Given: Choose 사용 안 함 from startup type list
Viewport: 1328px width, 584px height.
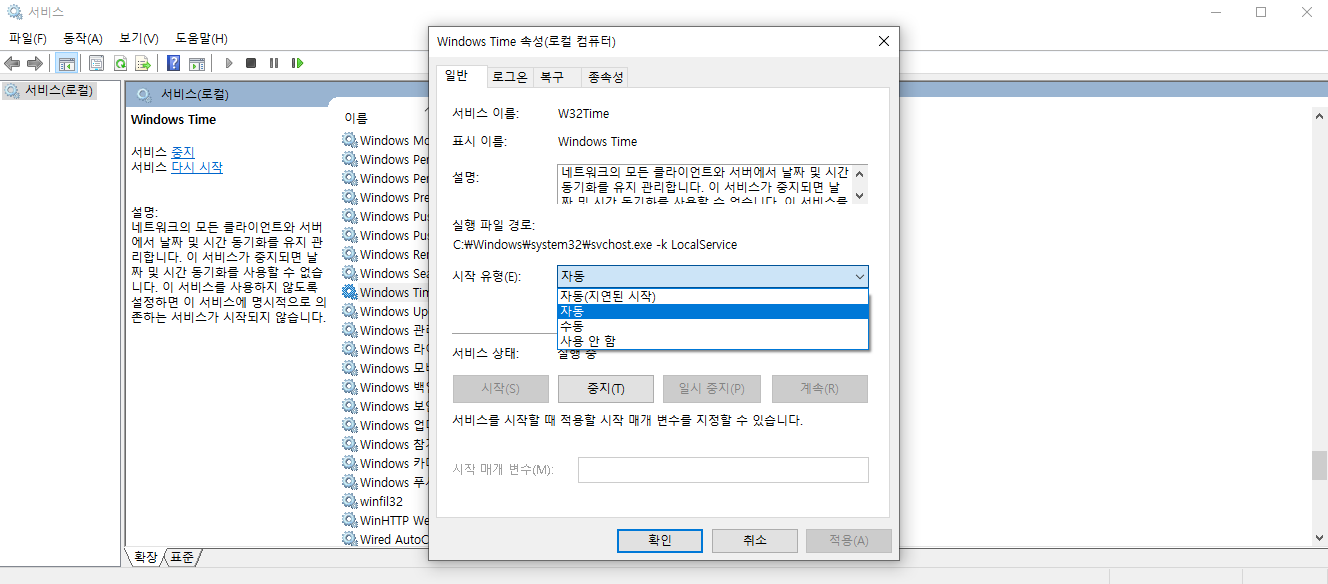Looking at the screenshot, I should tap(712, 341).
